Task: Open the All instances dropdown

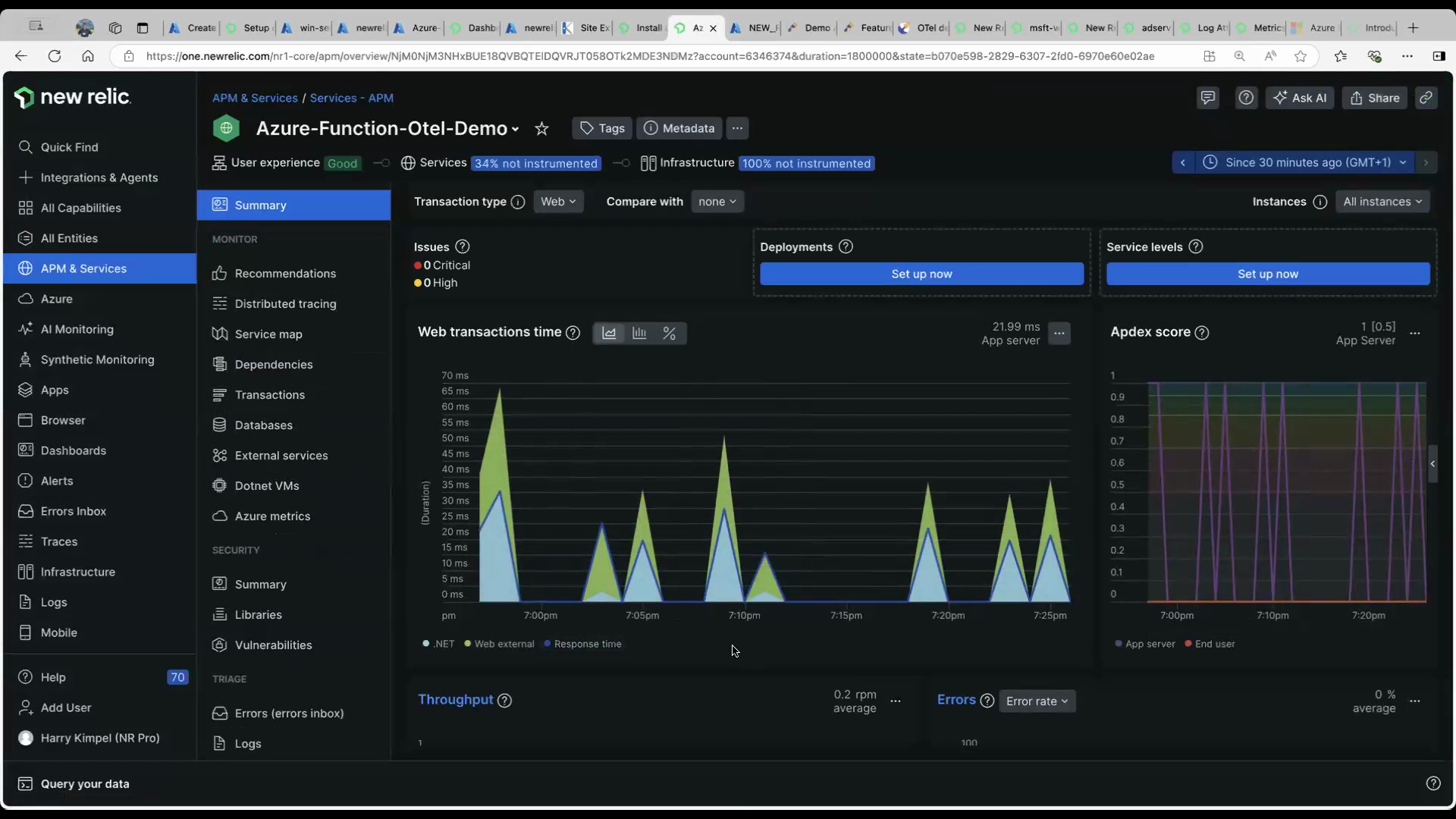Action: point(1382,202)
